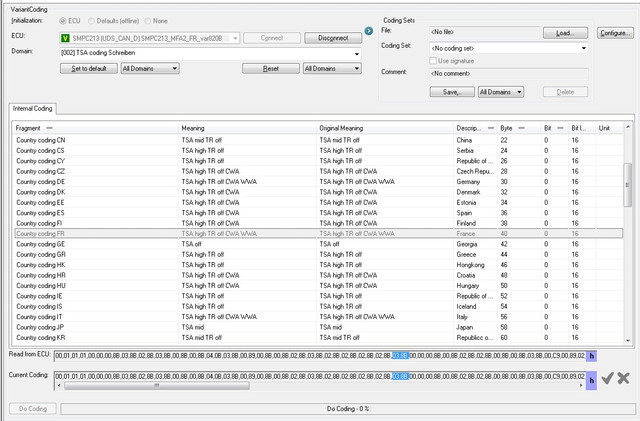Enable the Use signature checkbox
The width and height of the screenshot is (640, 421).
click(433, 61)
